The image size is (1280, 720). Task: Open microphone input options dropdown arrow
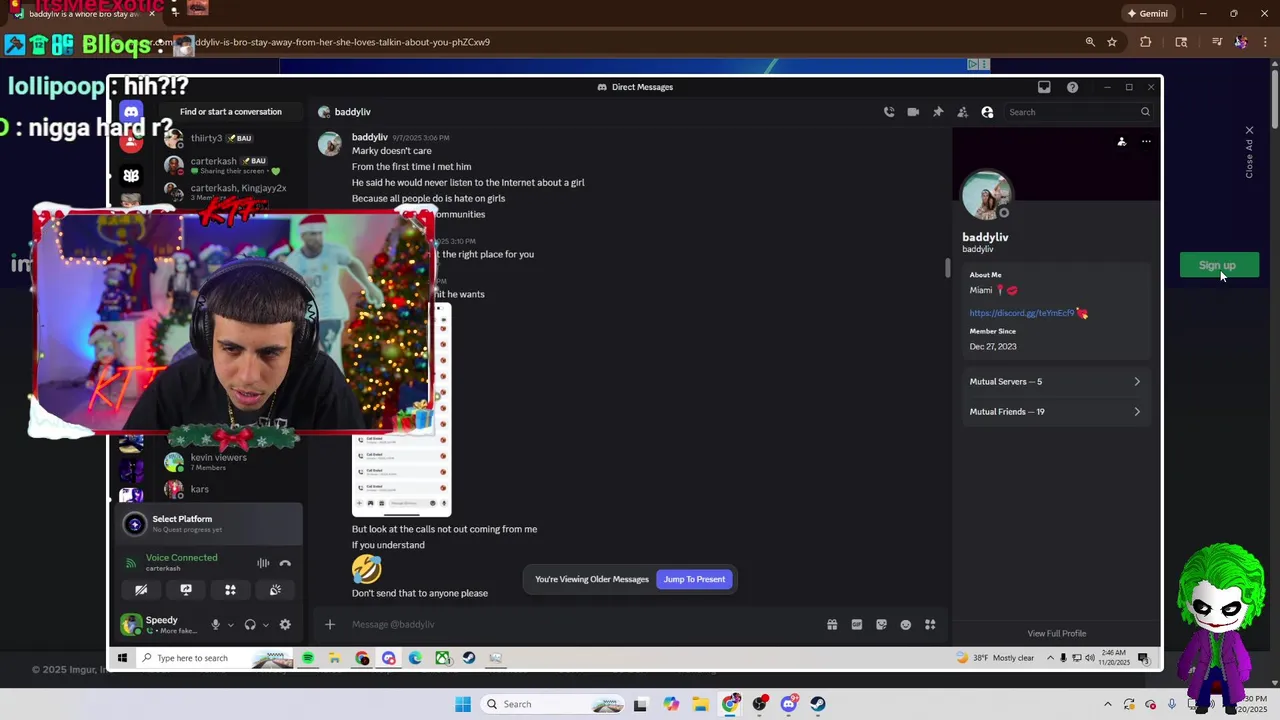pyautogui.click(x=230, y=625)
